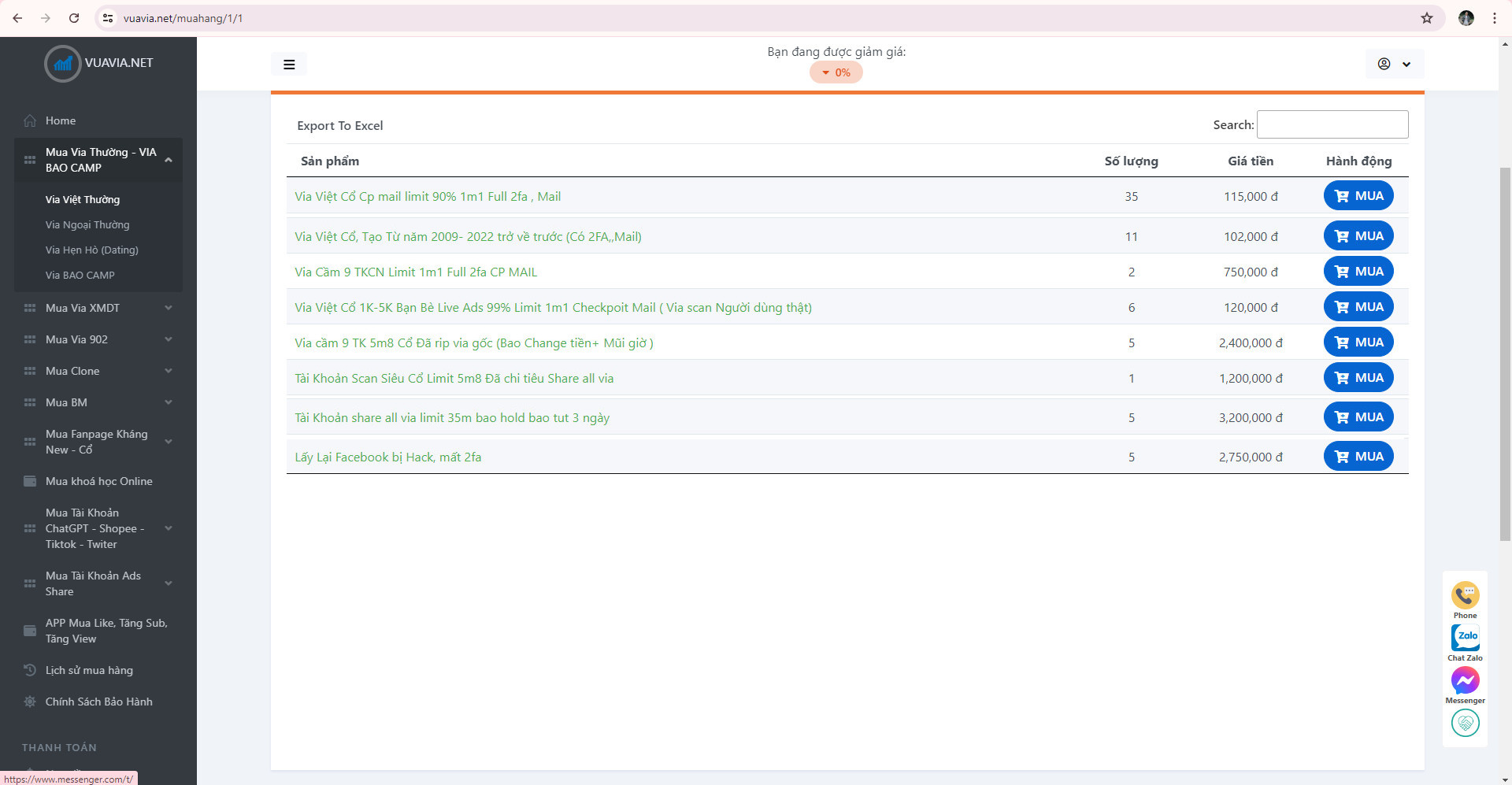The width and height of the screenshot is (1512, 785).
Task: Open link Via Việt Cổ 1K-5K Bạn Bè Live Ads
Action: (x=553, y=308)
